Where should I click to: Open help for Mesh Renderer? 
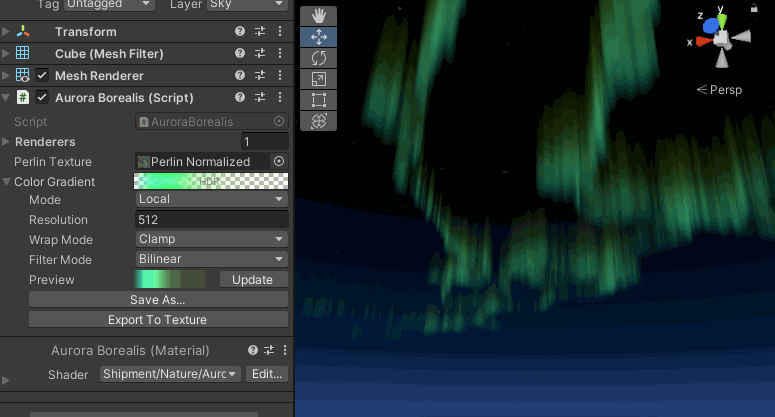240,75
